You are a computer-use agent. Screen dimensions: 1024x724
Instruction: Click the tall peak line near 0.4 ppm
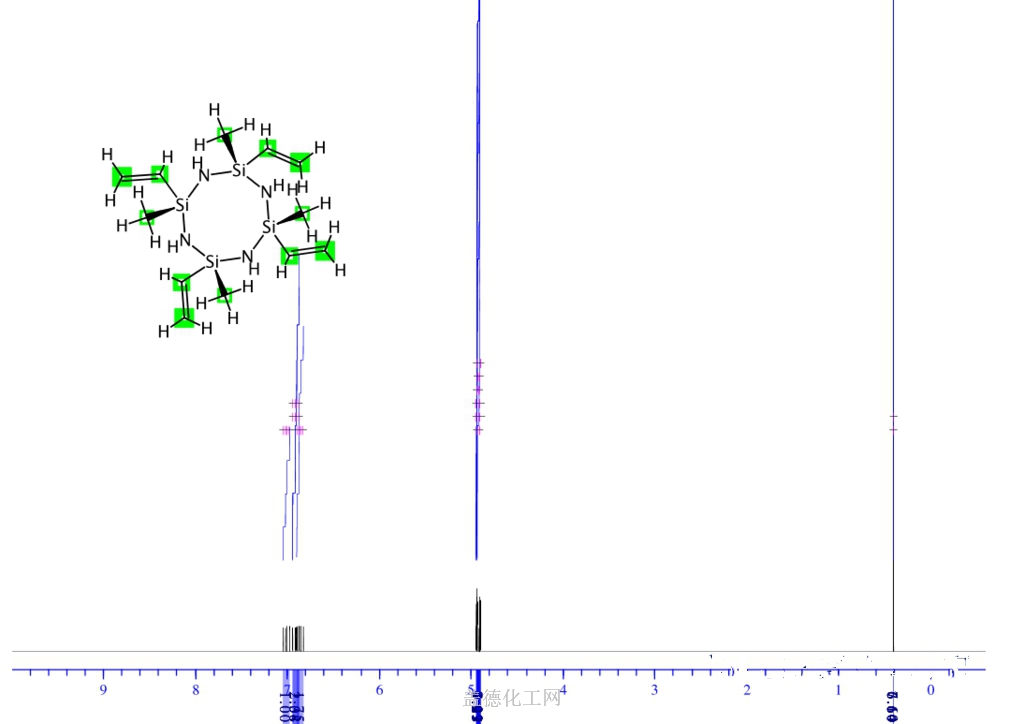[893, 300]
